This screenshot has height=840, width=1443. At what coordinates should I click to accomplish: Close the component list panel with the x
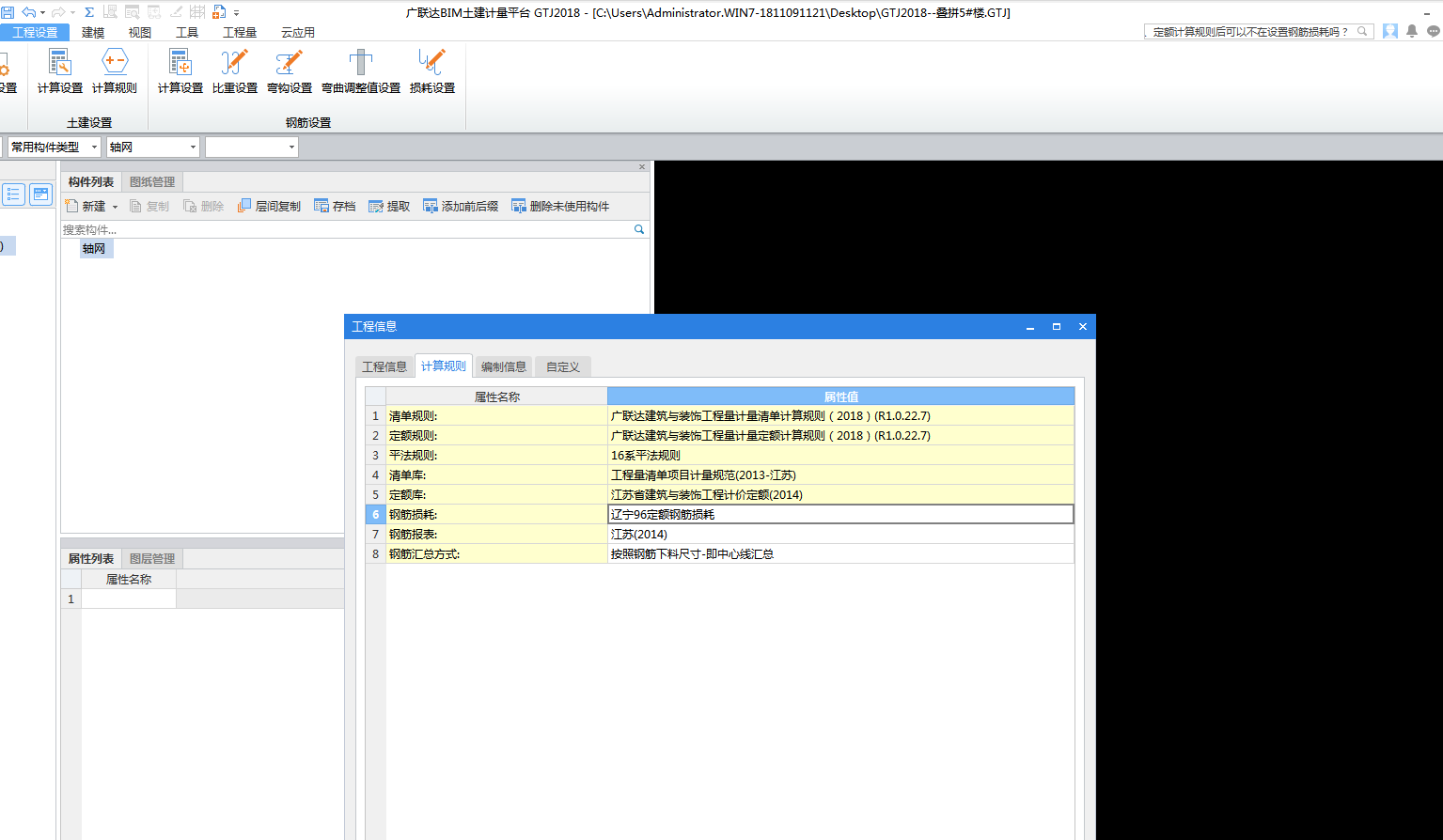[x=642, y=166]
